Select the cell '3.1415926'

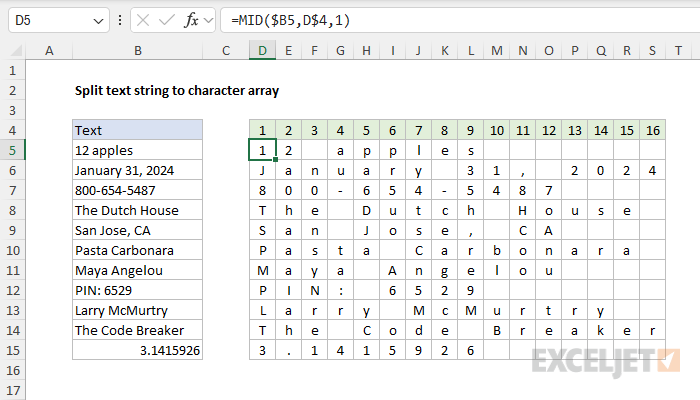click(138, 350)
